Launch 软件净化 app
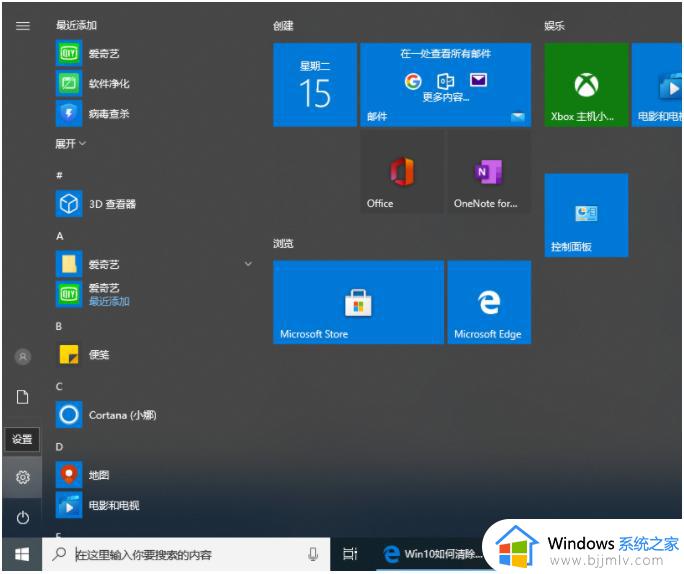 pos(156,83)
